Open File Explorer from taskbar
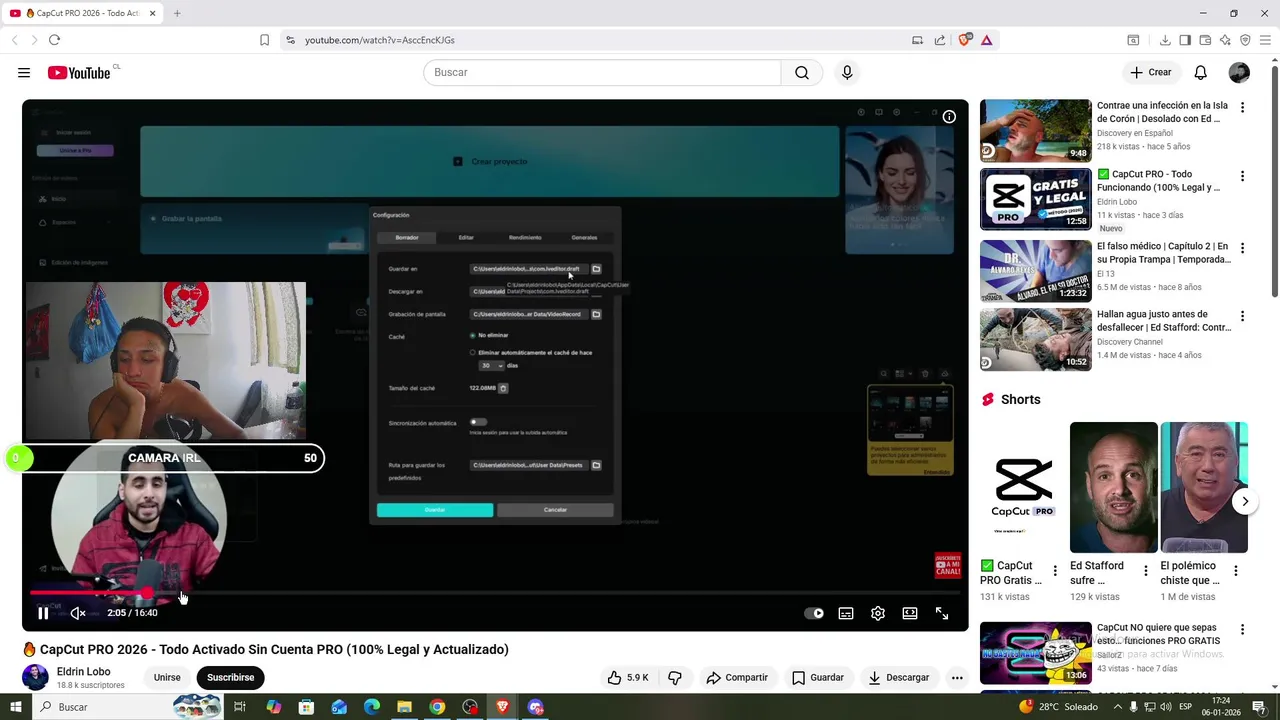 (x=404, y=707)
